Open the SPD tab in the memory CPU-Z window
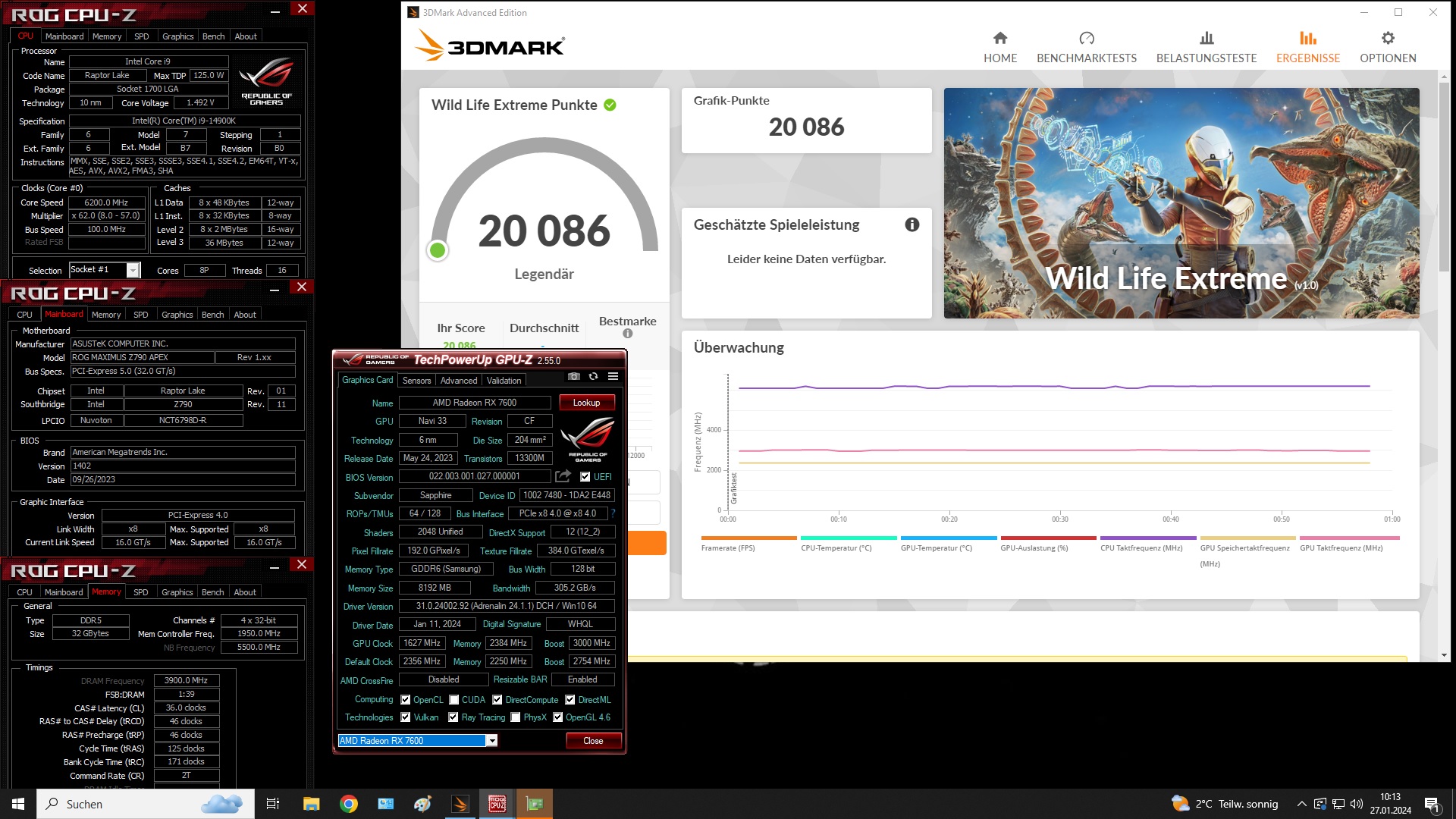1456x819 pixels. (140, 592)
